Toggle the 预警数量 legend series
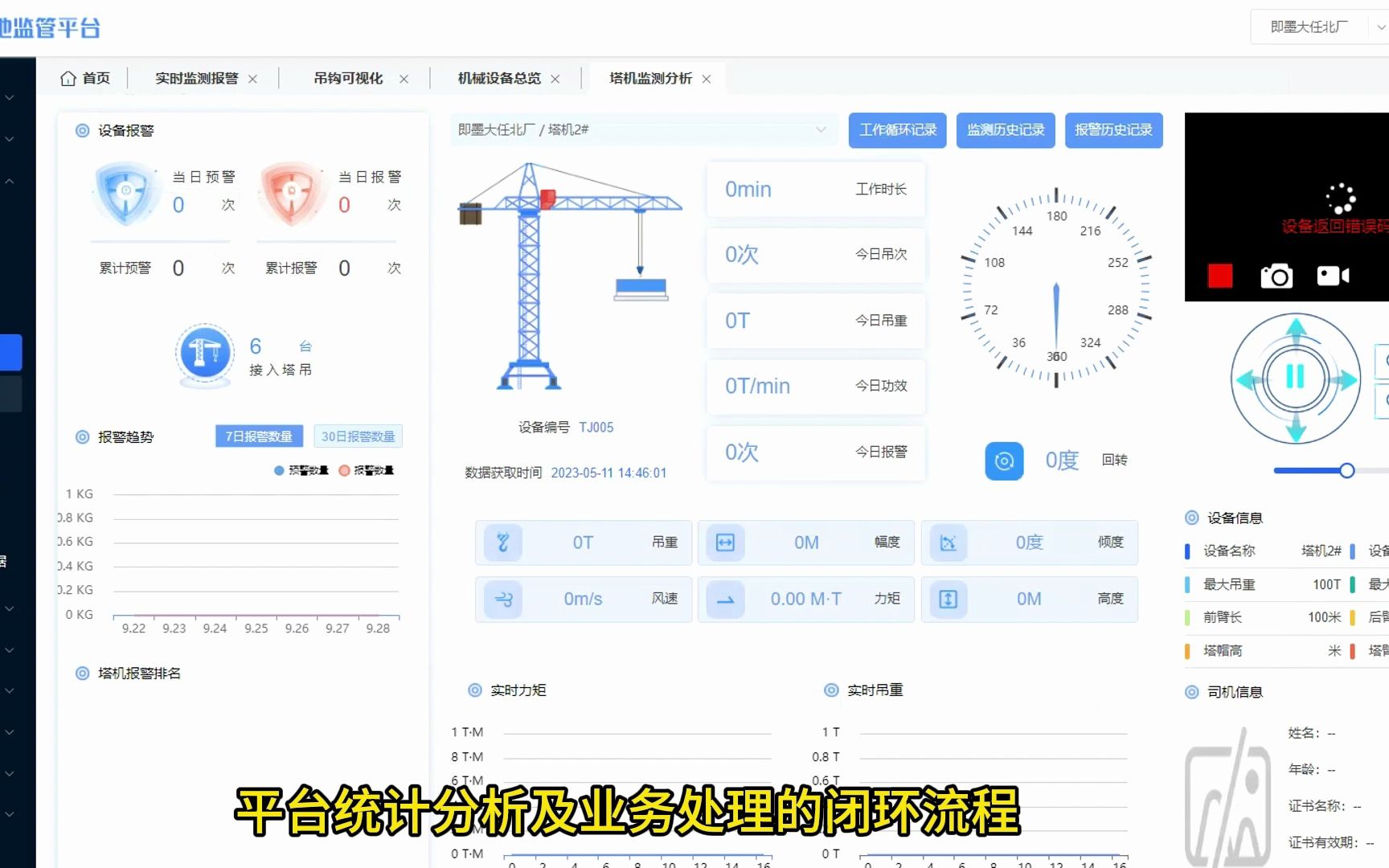 coord(301,470)
